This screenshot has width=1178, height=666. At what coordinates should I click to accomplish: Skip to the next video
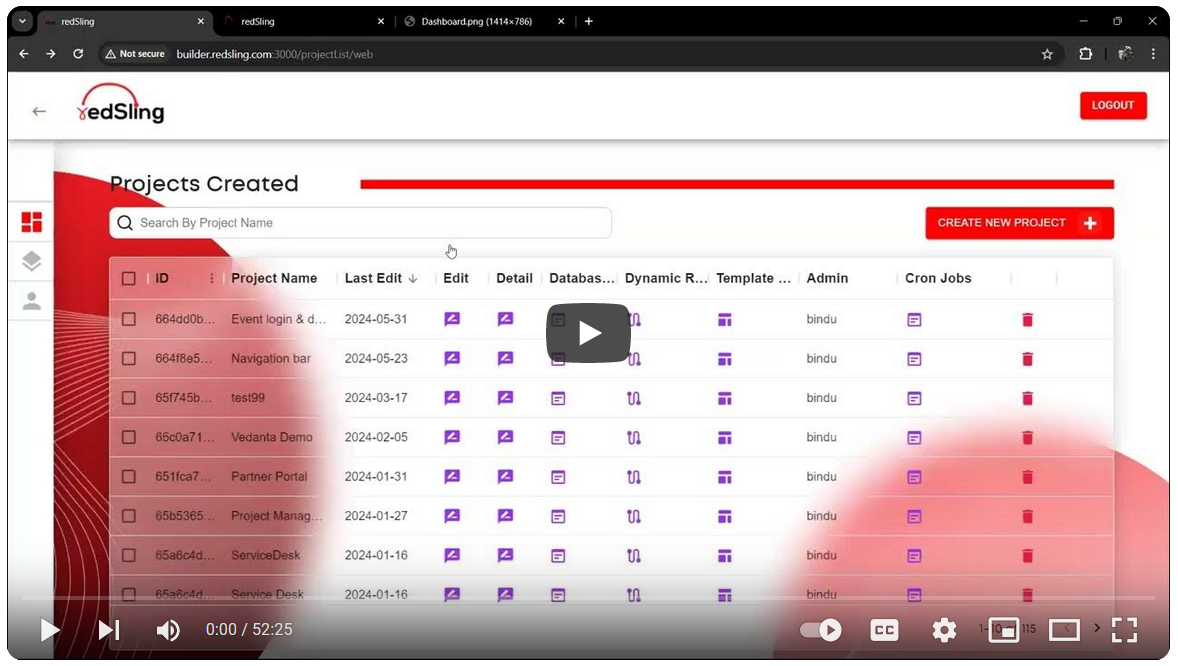click(x=109, y=630)
